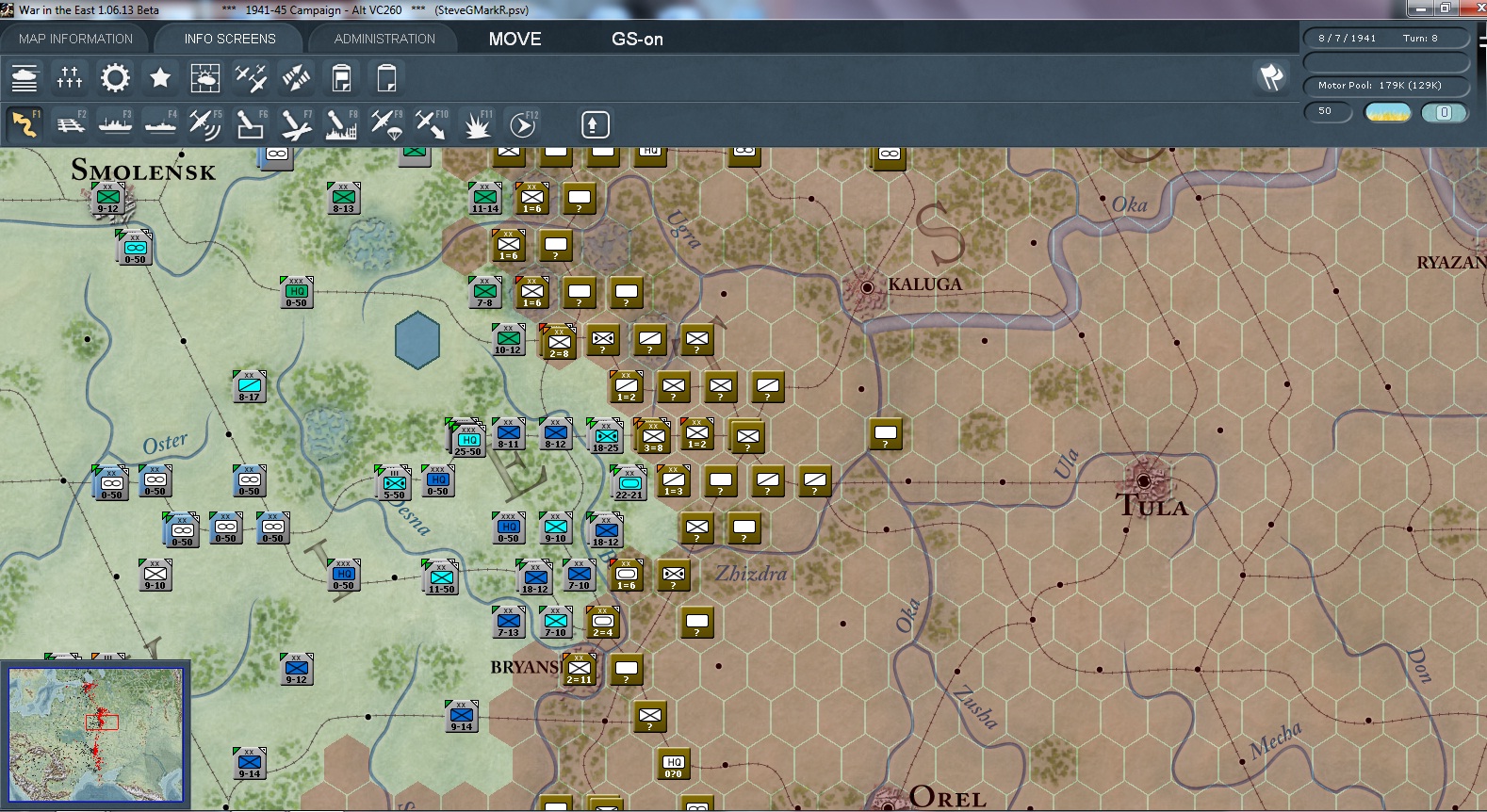Image resolution: width=1487 pixels, height=812 pixels.
Task: Select the F8 bomb city mode
Action: [x=341, y=123]
